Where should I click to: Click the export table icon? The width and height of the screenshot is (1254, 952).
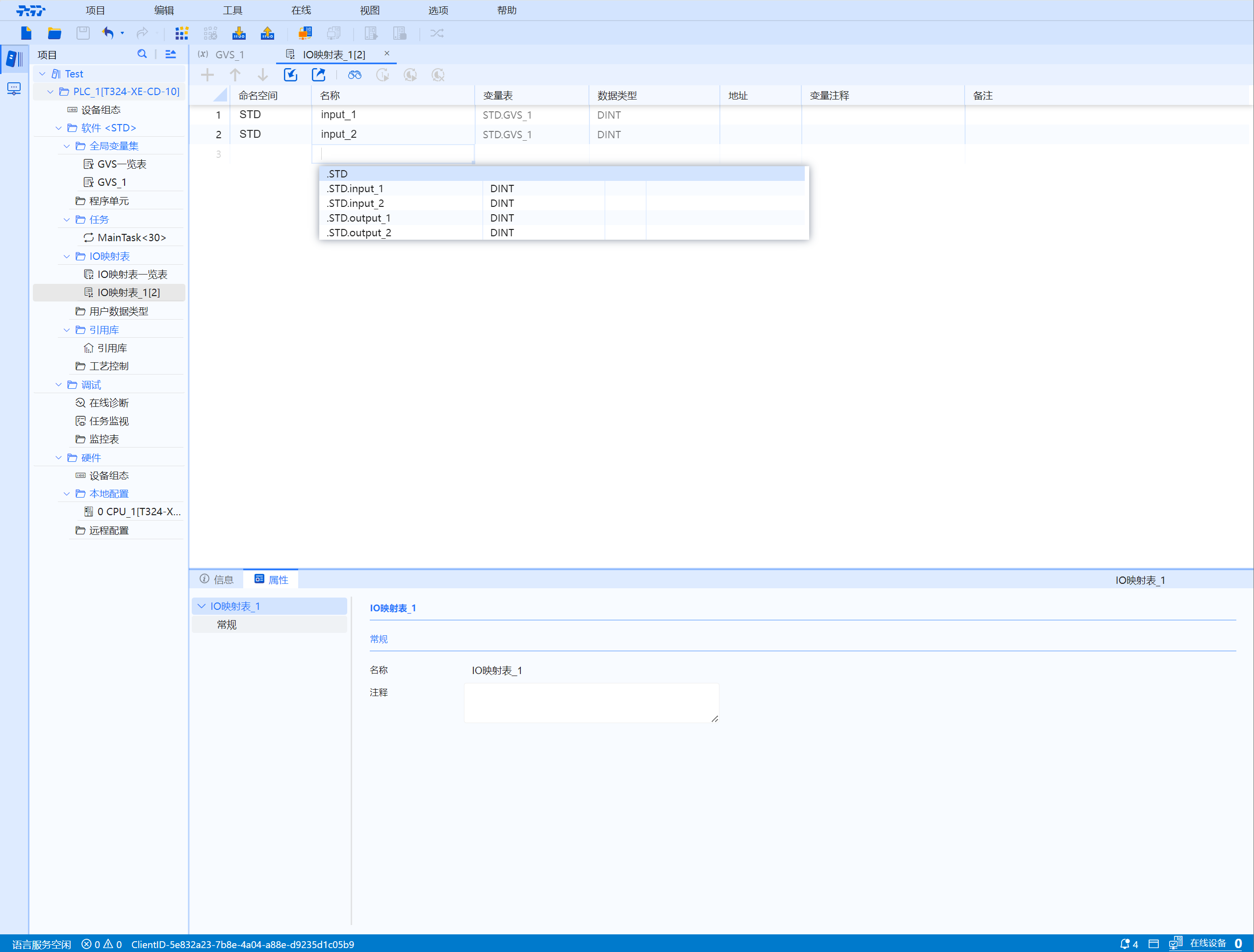point(319,75)
